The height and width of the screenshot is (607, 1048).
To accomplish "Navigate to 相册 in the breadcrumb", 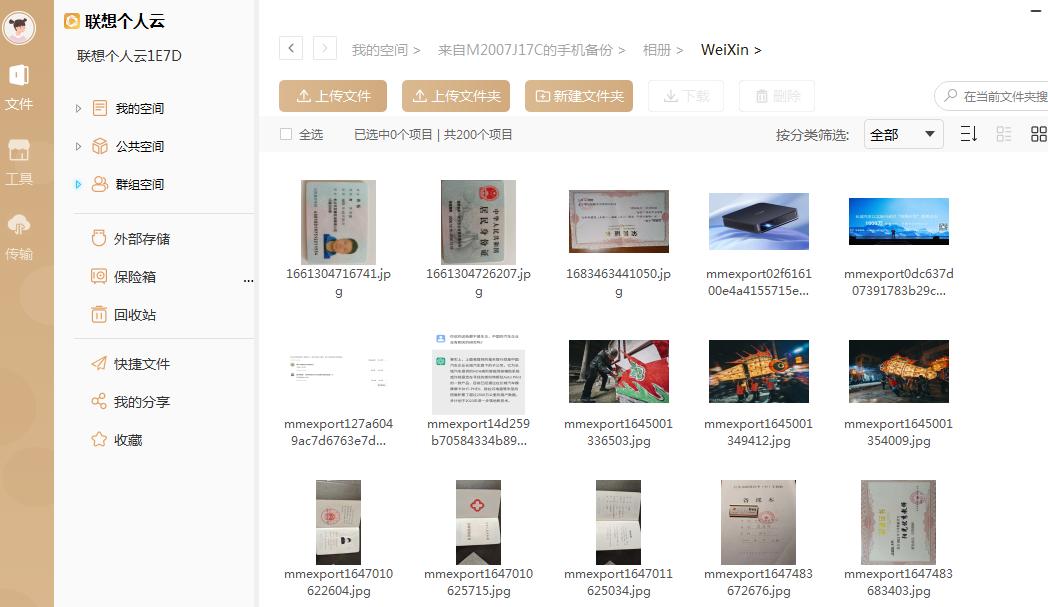I will pos(661,49).
